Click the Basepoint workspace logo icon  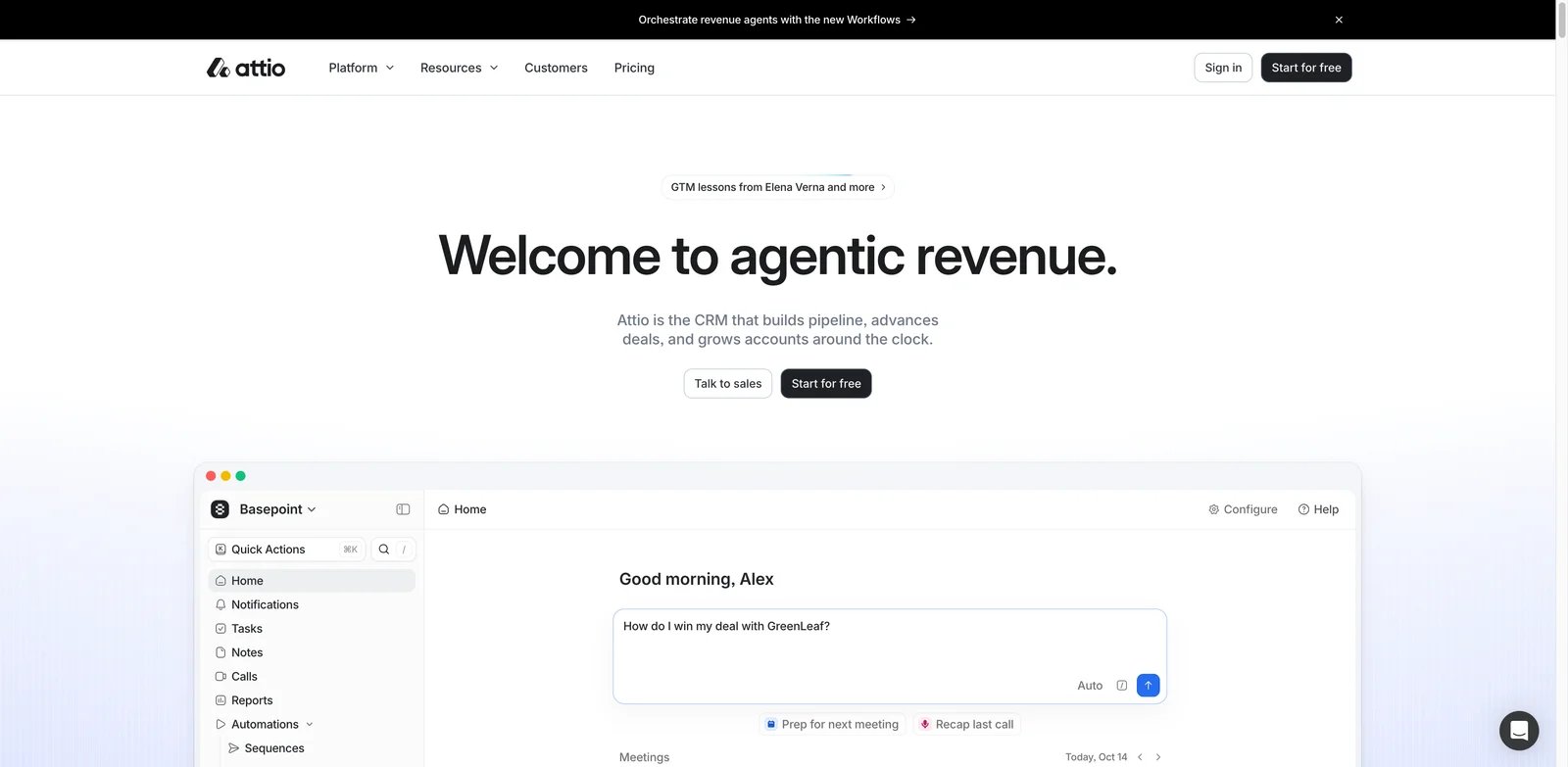(x=220, y=509)
